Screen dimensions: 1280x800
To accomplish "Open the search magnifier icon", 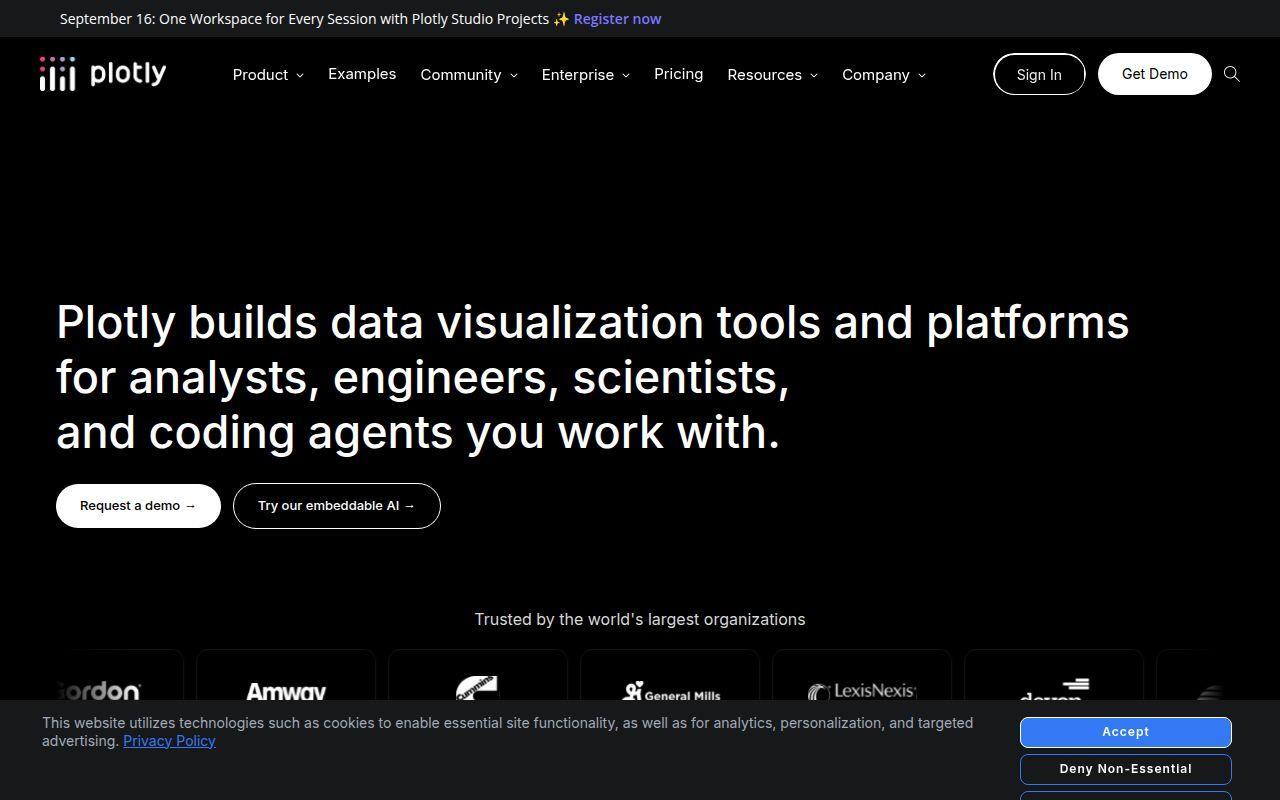I will pos(1232,74).
